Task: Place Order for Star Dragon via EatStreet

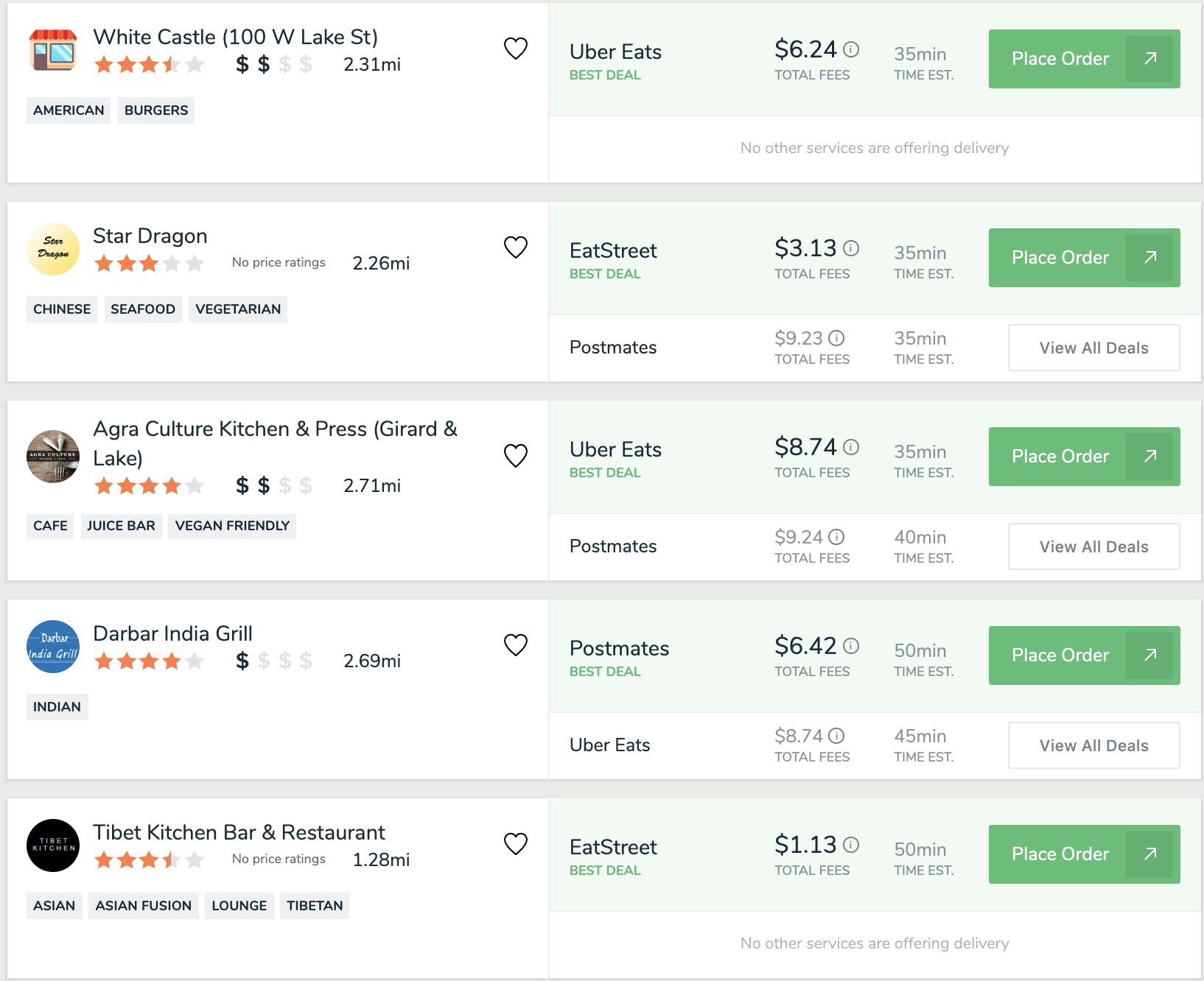Action: click(x=1085, y=258)
